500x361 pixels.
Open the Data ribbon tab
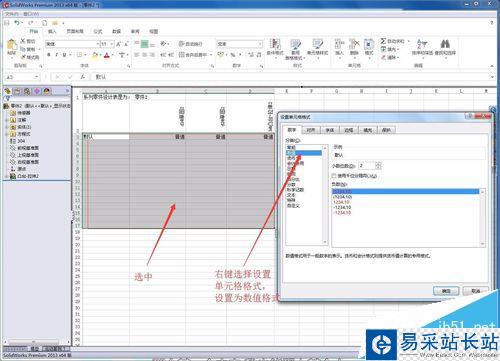click(x=116, y=31)
